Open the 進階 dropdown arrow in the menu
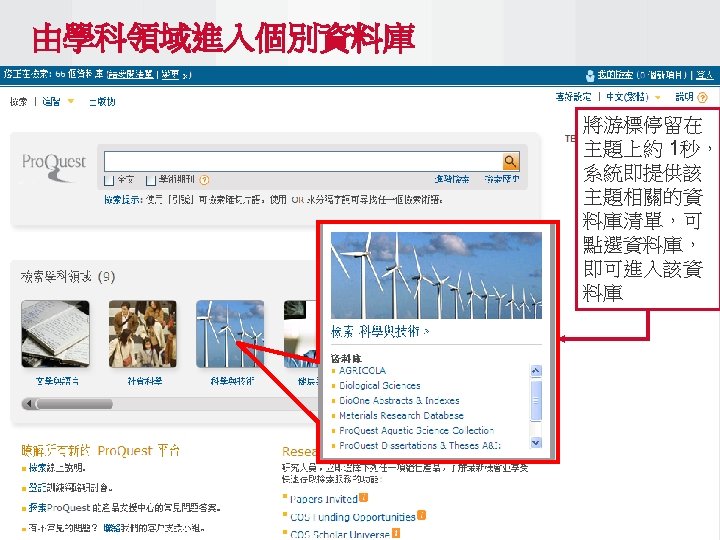 pos(70,101)
